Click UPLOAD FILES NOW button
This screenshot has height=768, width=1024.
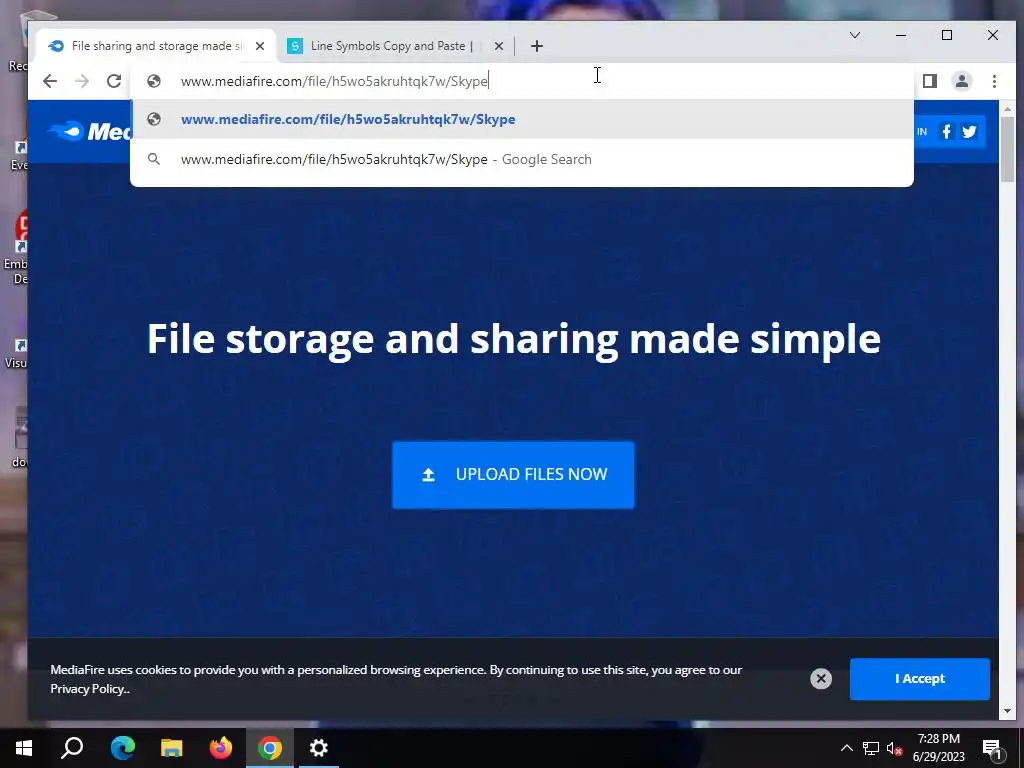click(x=513, y=475)
